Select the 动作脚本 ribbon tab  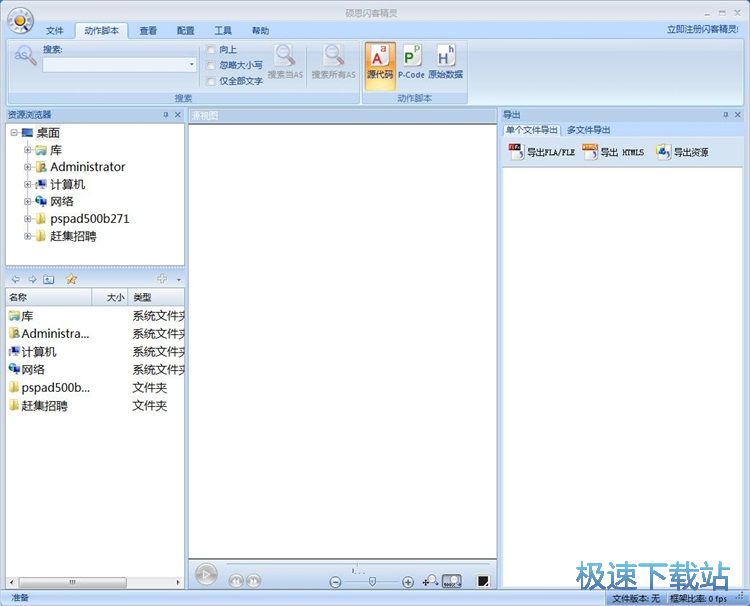tap(101, 31)
